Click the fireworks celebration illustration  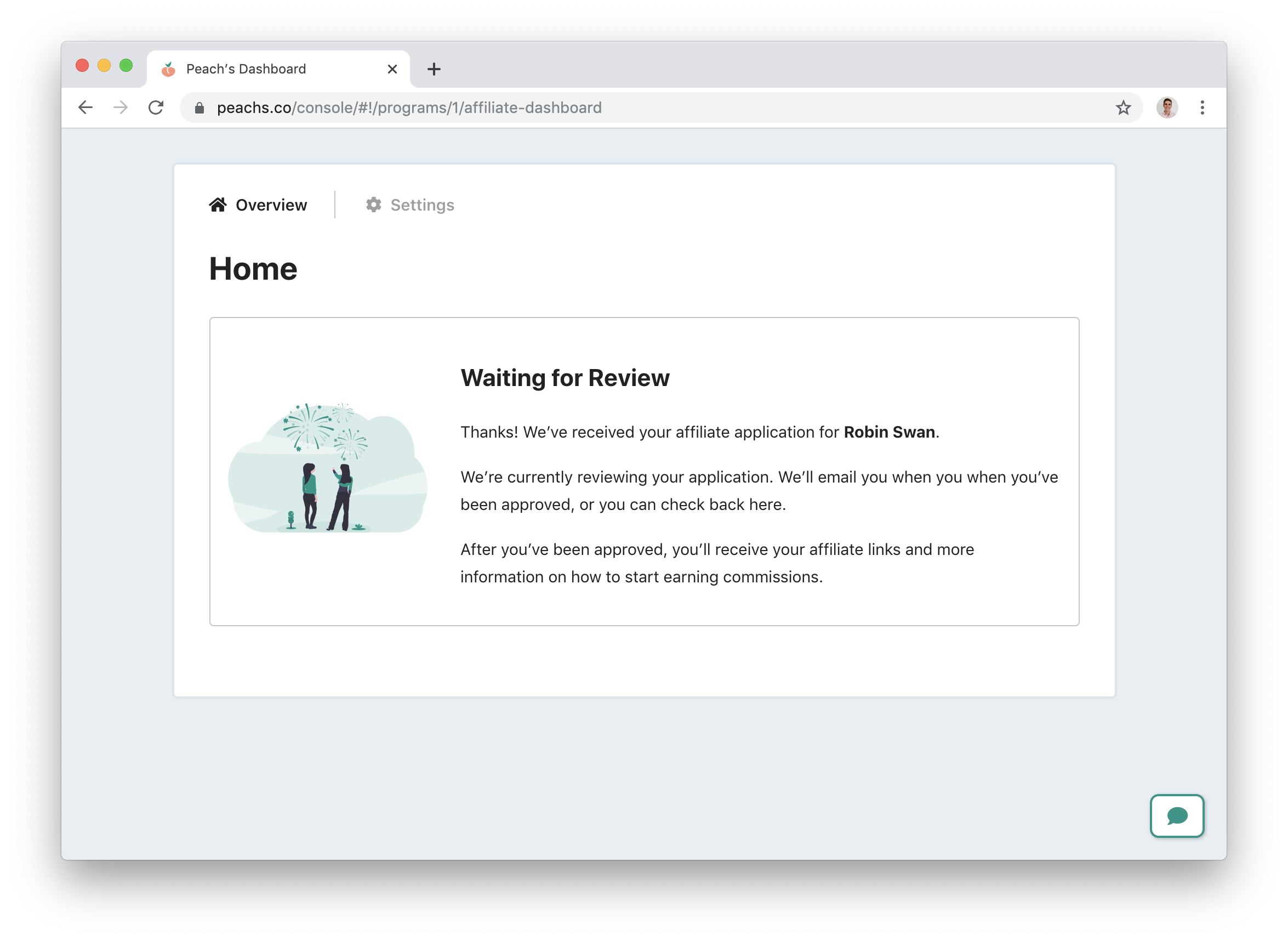tap(327, 468)
